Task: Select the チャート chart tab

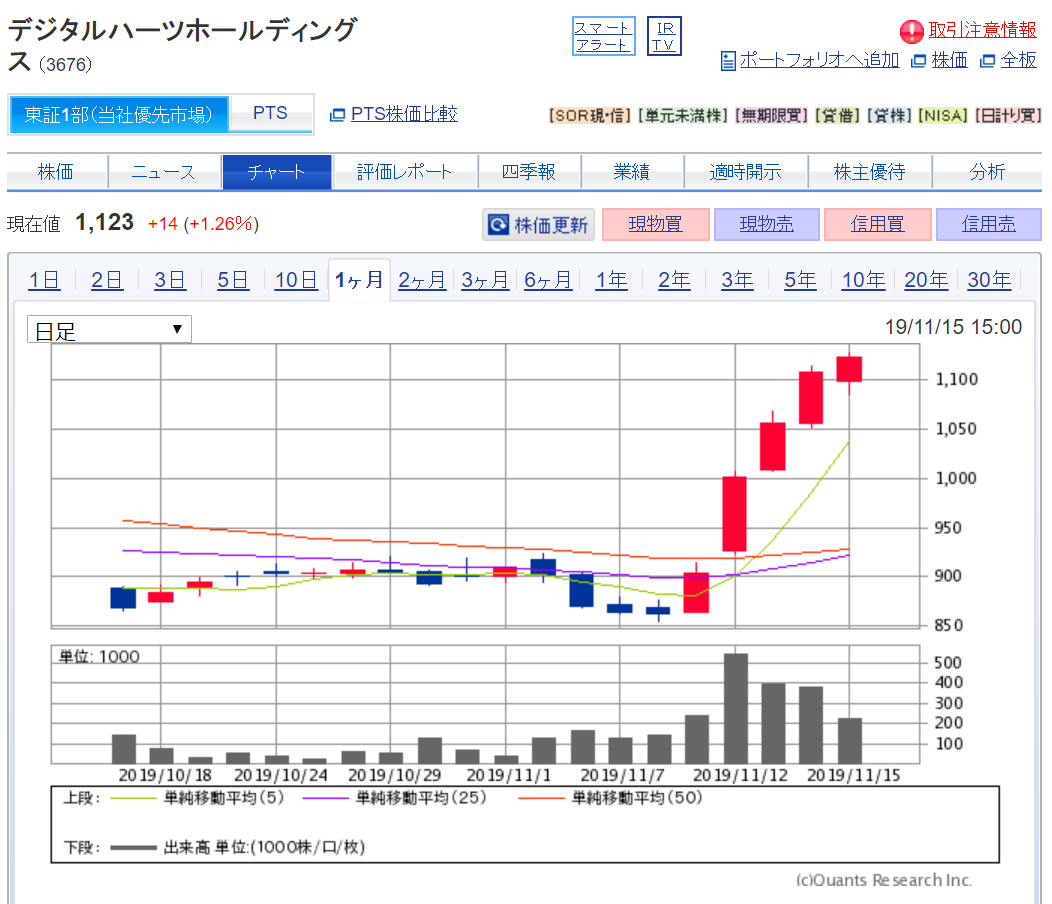Action: point(276,172)
